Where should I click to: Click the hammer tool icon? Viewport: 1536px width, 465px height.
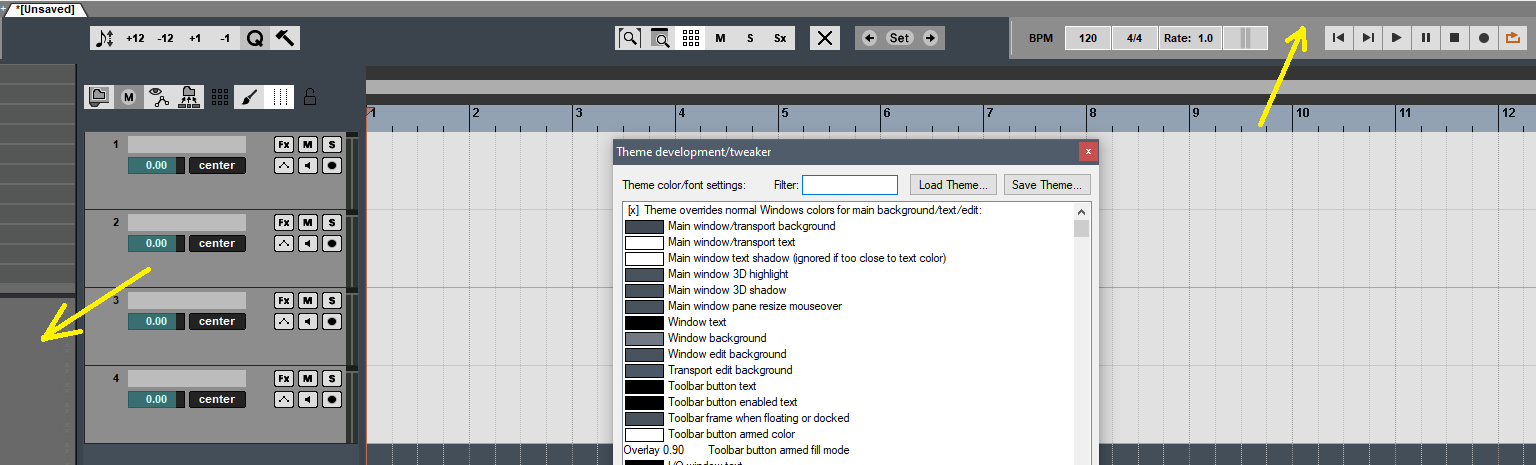285,38
